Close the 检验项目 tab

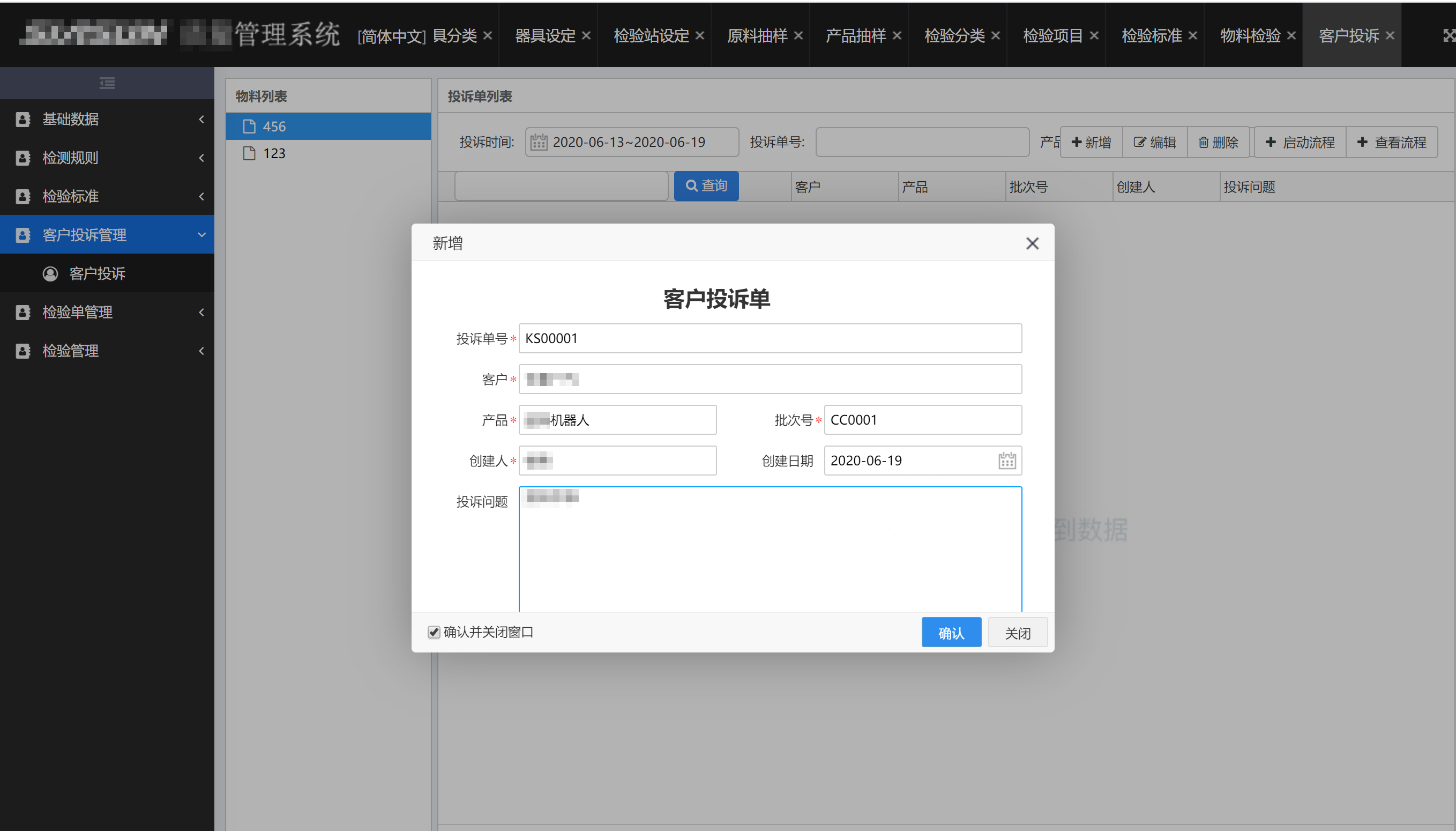1094,35
